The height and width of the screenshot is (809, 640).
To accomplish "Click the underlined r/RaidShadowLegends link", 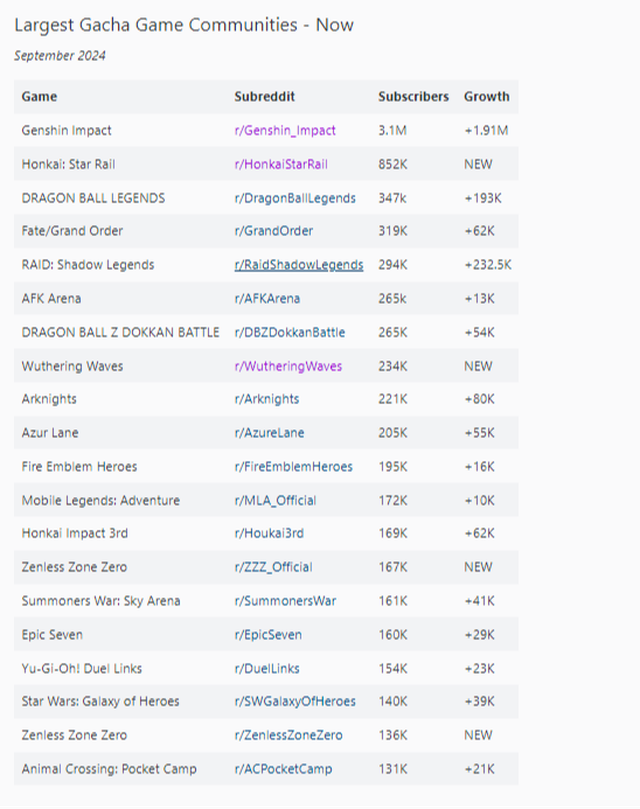I will click(x=298, y=265).
